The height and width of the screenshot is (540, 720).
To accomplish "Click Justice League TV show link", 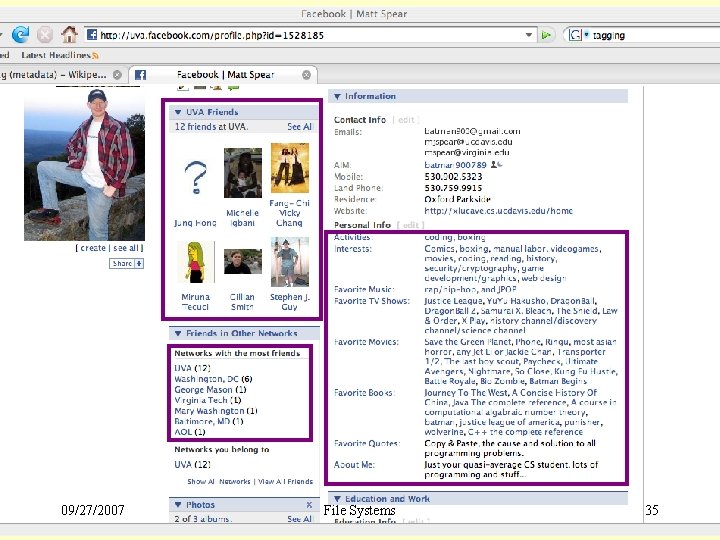I will click(453, 301).
